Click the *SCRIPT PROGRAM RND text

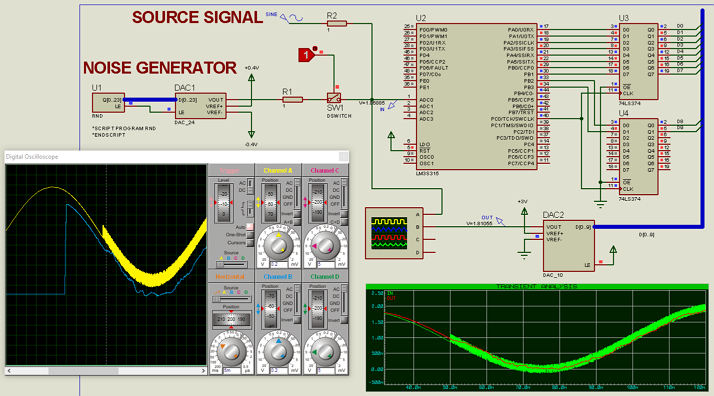pyautogui.click(x=124, y=128)
